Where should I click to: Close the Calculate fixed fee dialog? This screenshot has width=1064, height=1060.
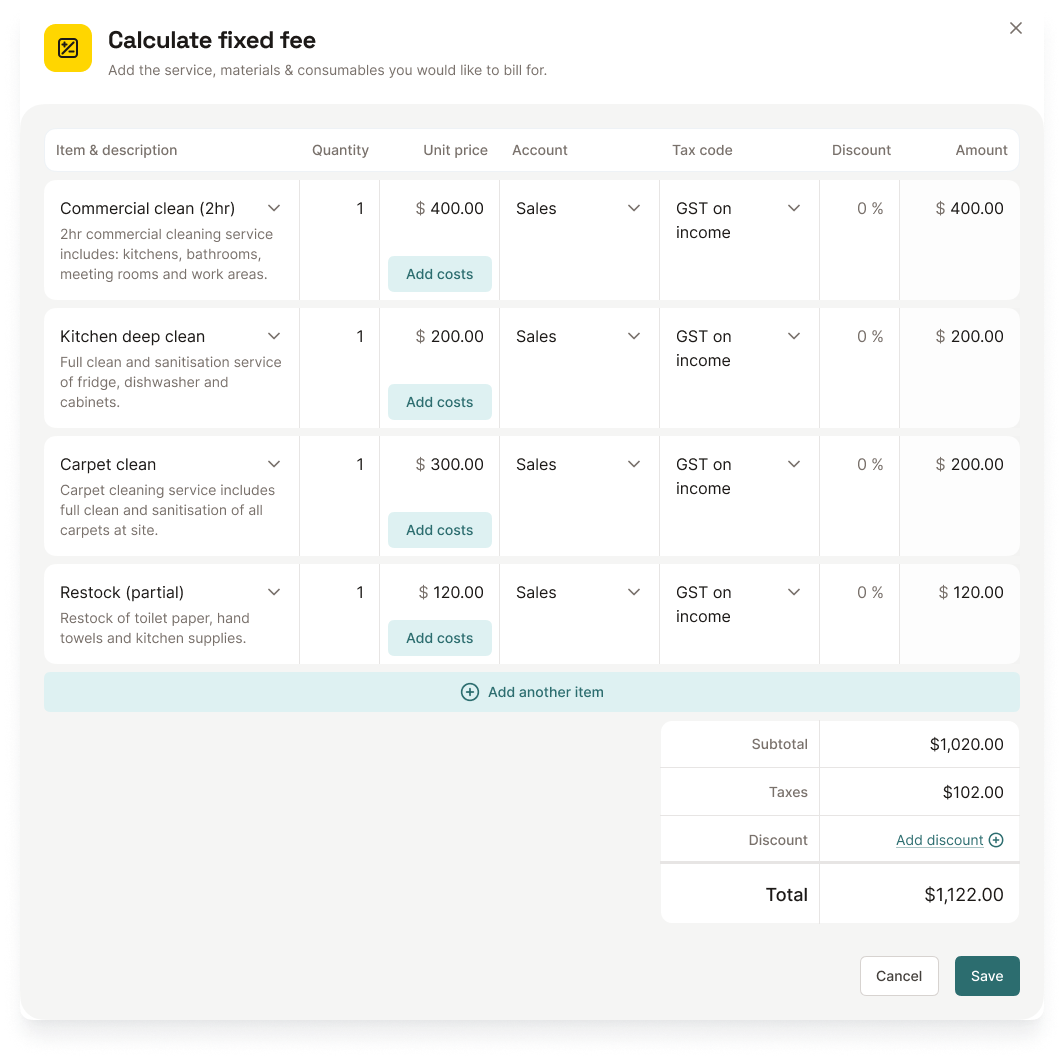click(x=1016, y=28)
